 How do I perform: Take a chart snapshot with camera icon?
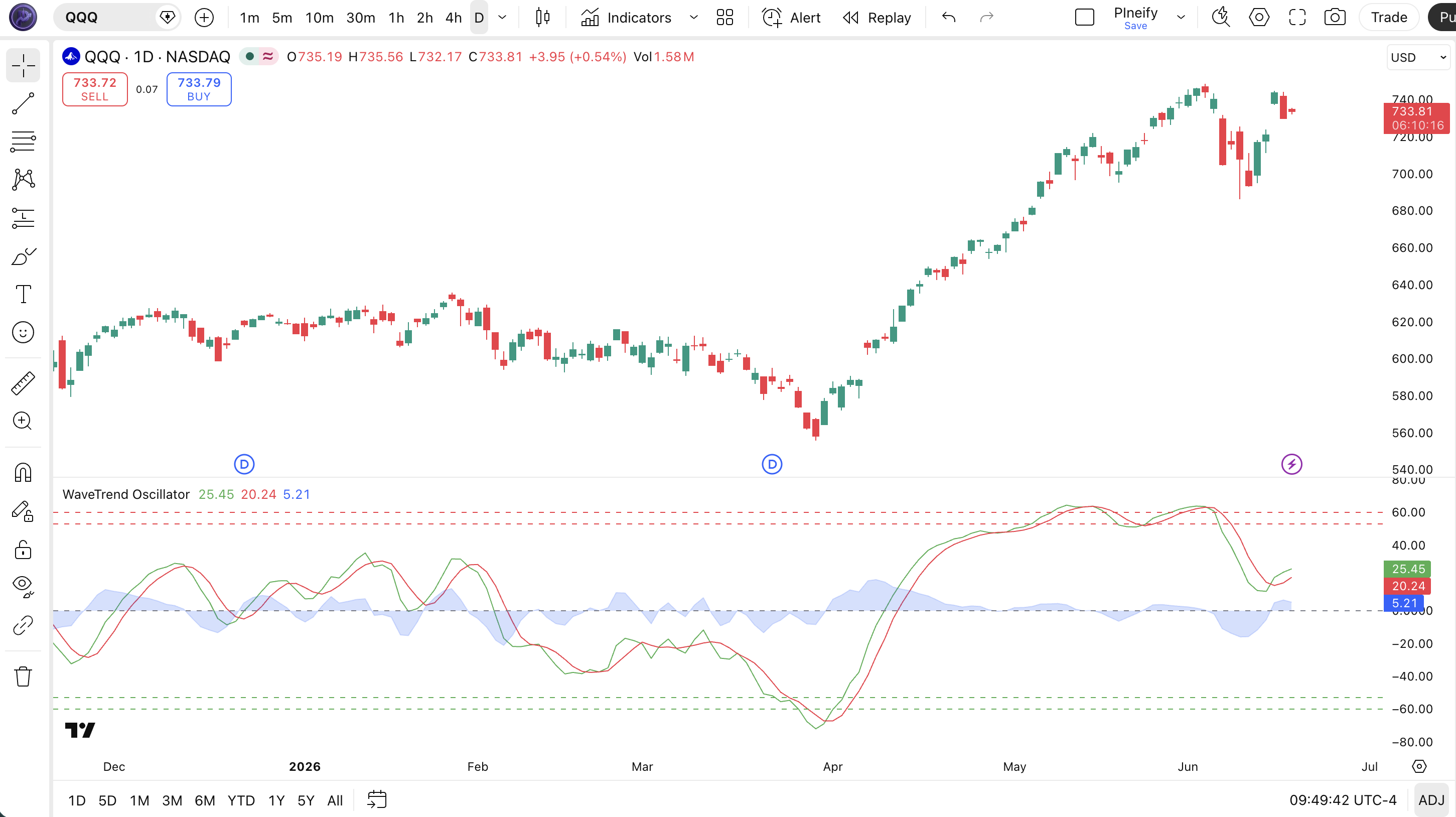tap(1335, 18)
